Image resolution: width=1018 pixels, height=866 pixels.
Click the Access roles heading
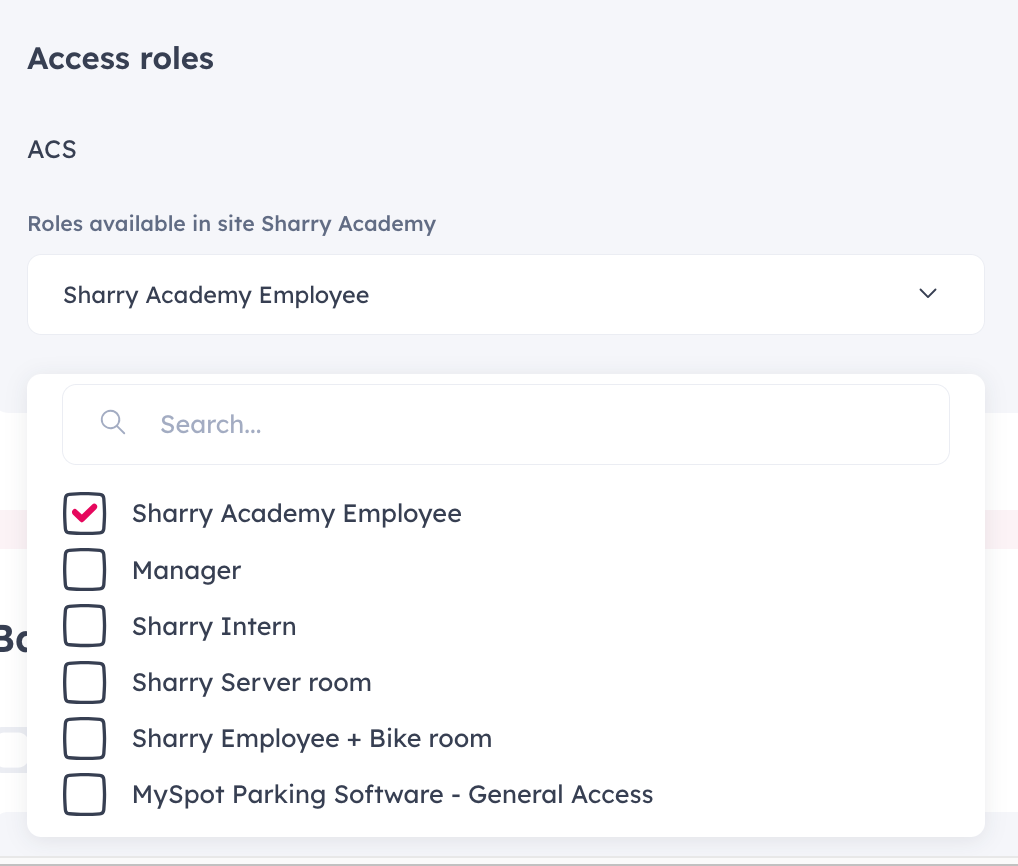(120, 58)
